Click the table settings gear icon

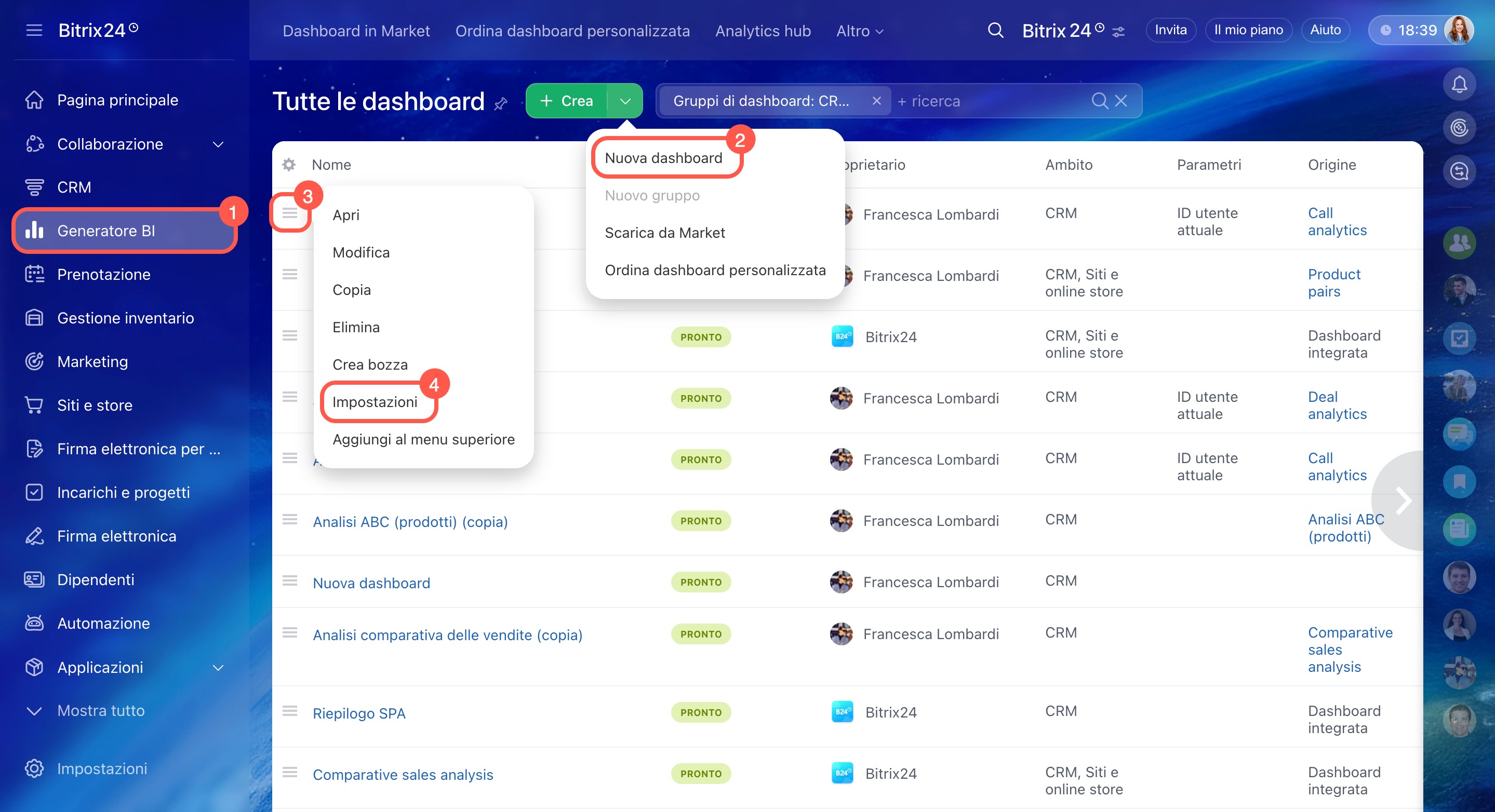pos(288,165)
